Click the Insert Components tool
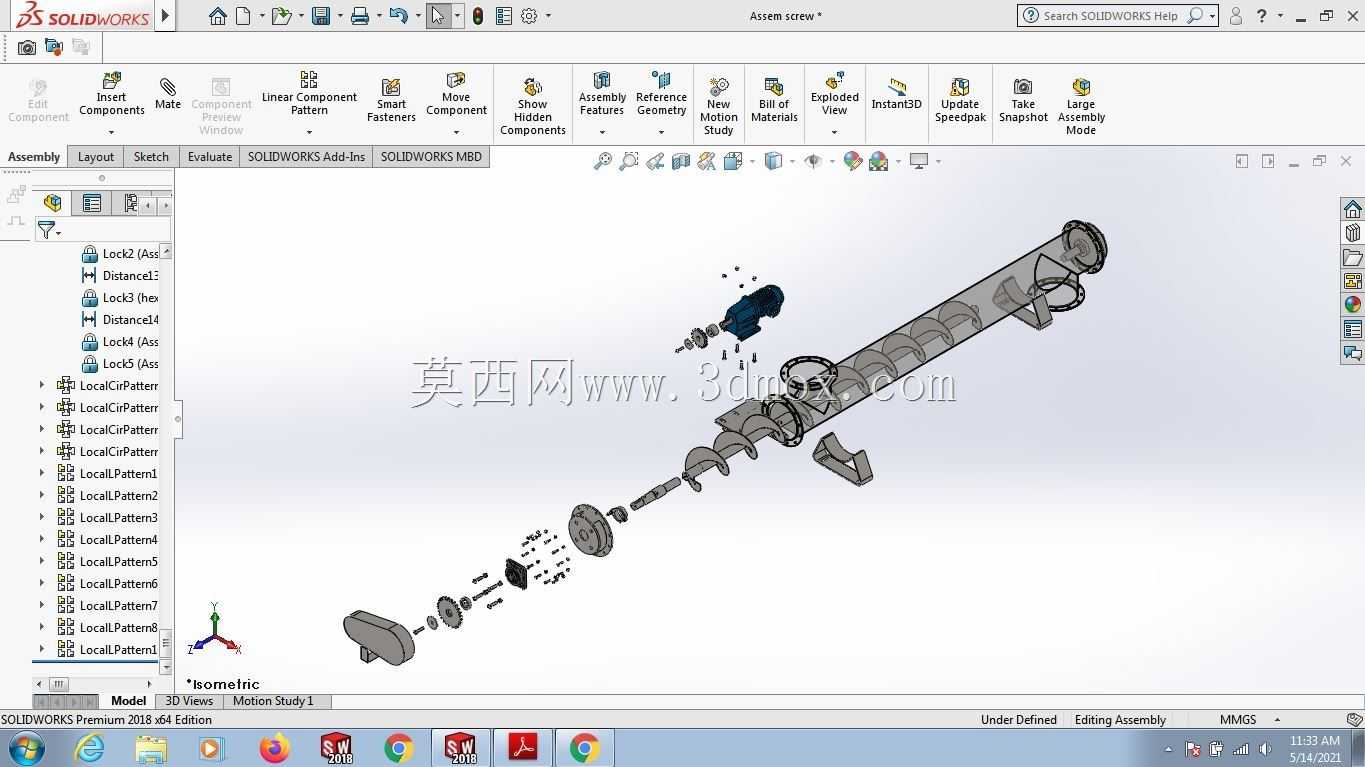This screenshot has height=767, width=1365. (111, 95)
